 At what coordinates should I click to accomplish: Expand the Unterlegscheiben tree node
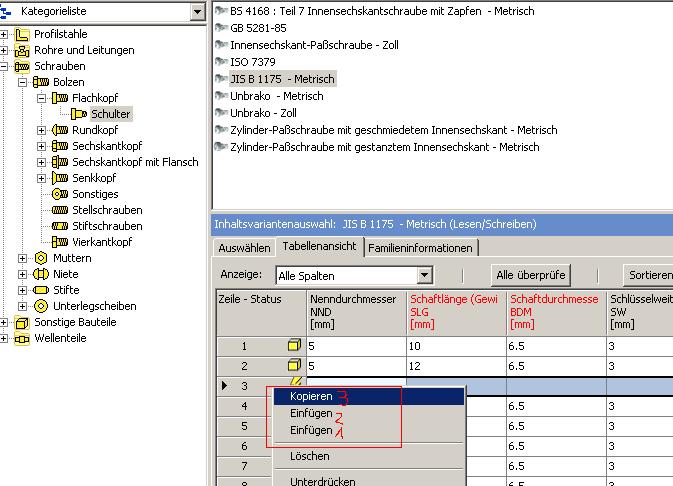[23, 306]
